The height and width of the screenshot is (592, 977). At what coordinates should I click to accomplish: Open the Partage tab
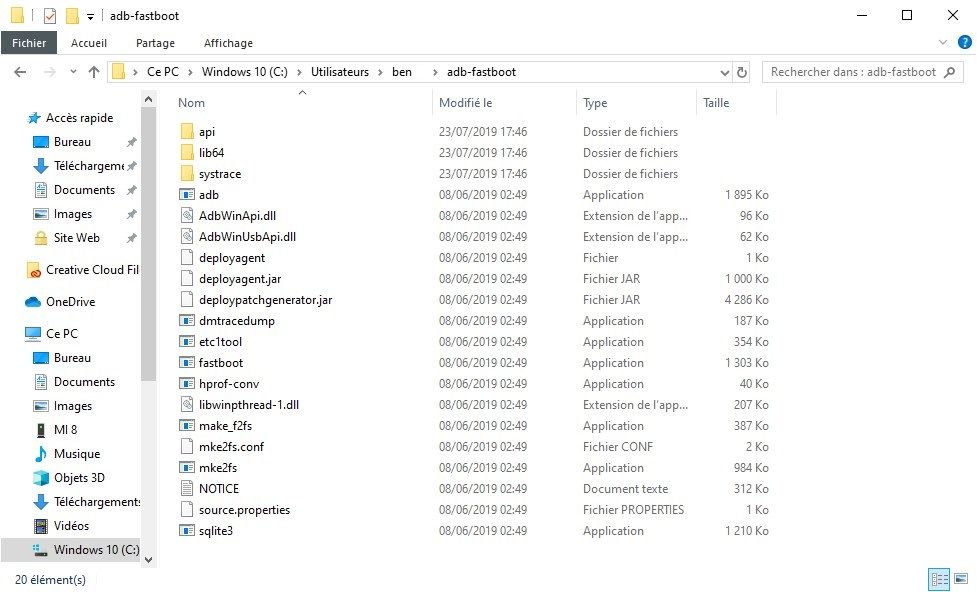tap(155, 43)
